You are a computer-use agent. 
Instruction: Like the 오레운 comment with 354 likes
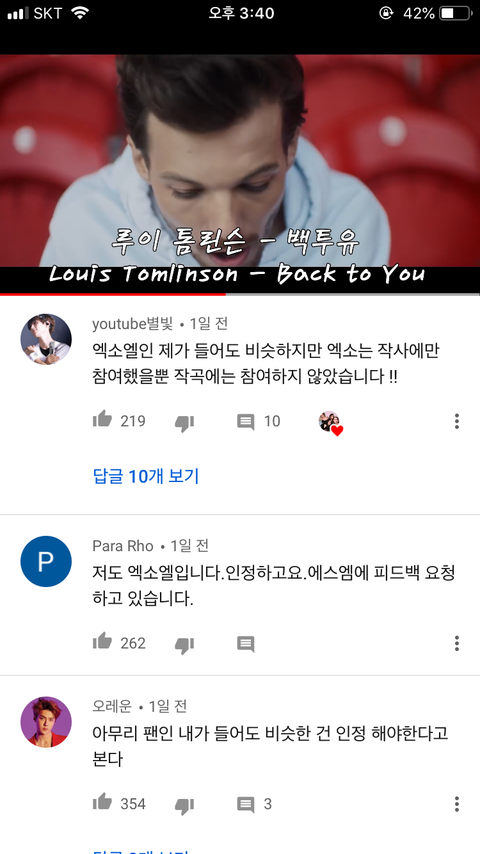tap(102, 802)
